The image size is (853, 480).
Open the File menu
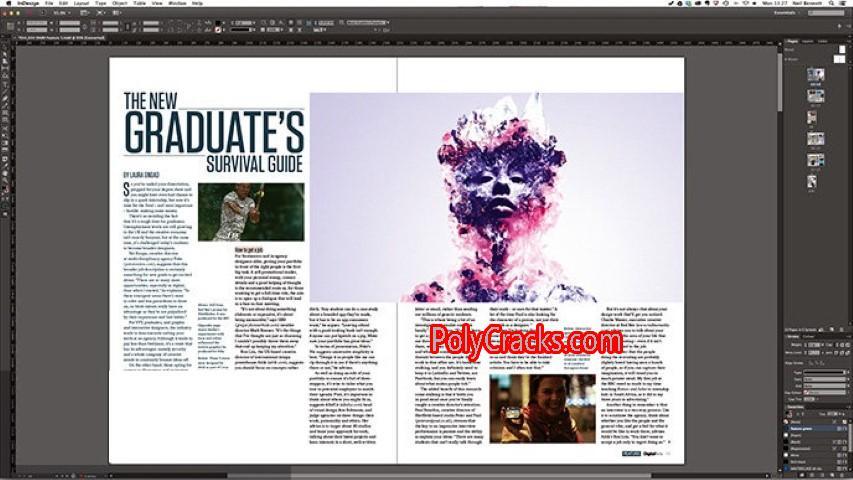click(49, 3)
